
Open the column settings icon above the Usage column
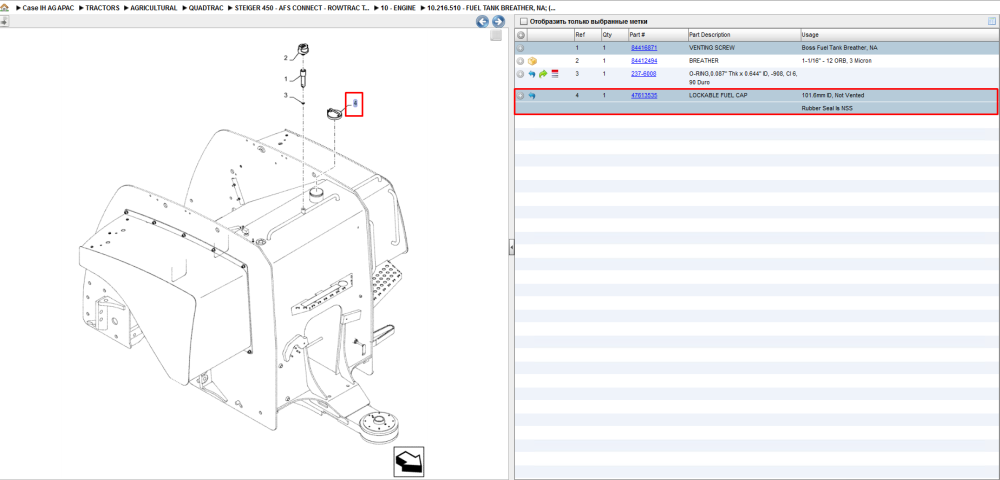pyautogui.click(x=991, y=22)
